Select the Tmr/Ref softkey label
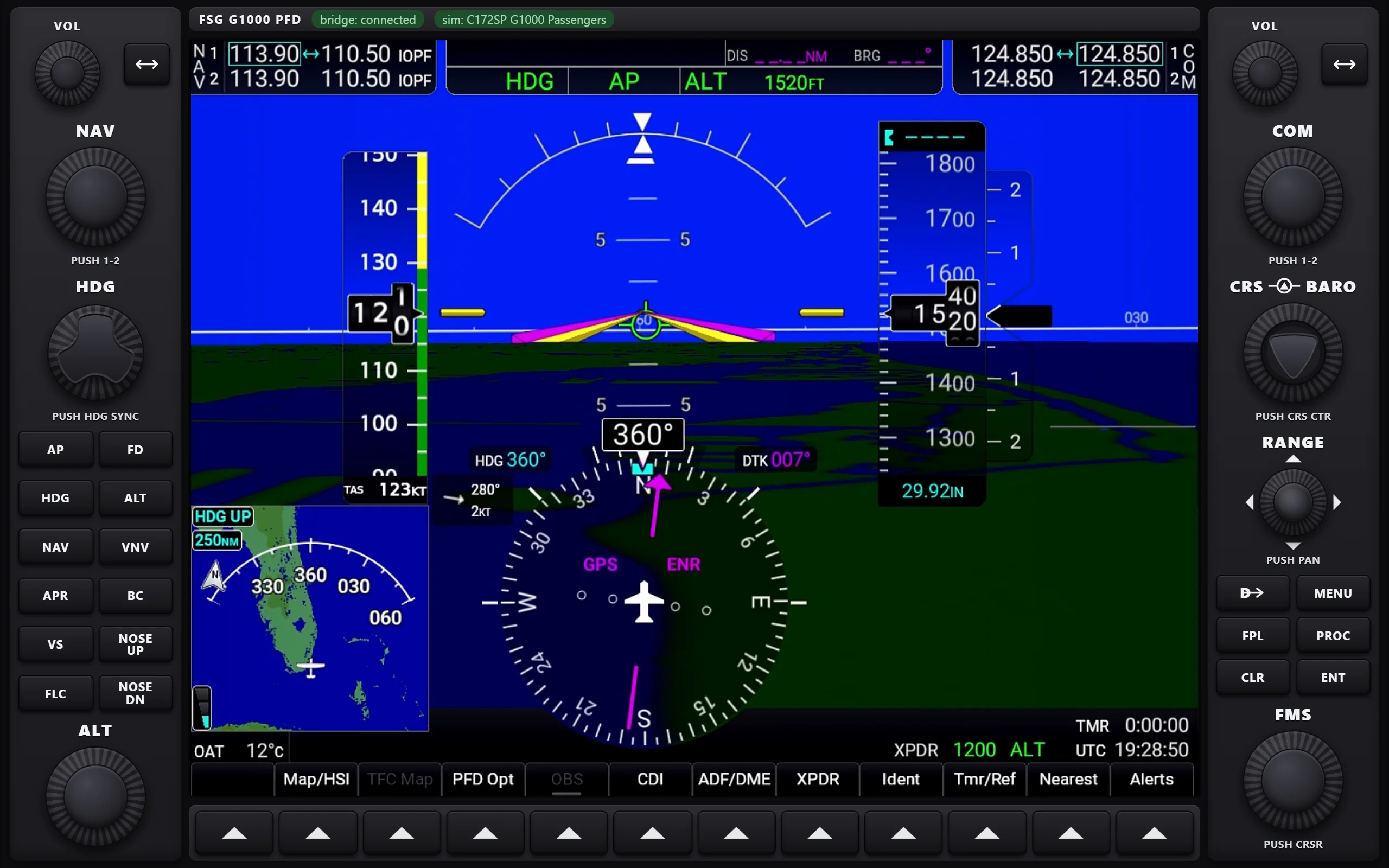Image resolution: width=1389 pixels, height=868 pixels. (x=985, y=779)
